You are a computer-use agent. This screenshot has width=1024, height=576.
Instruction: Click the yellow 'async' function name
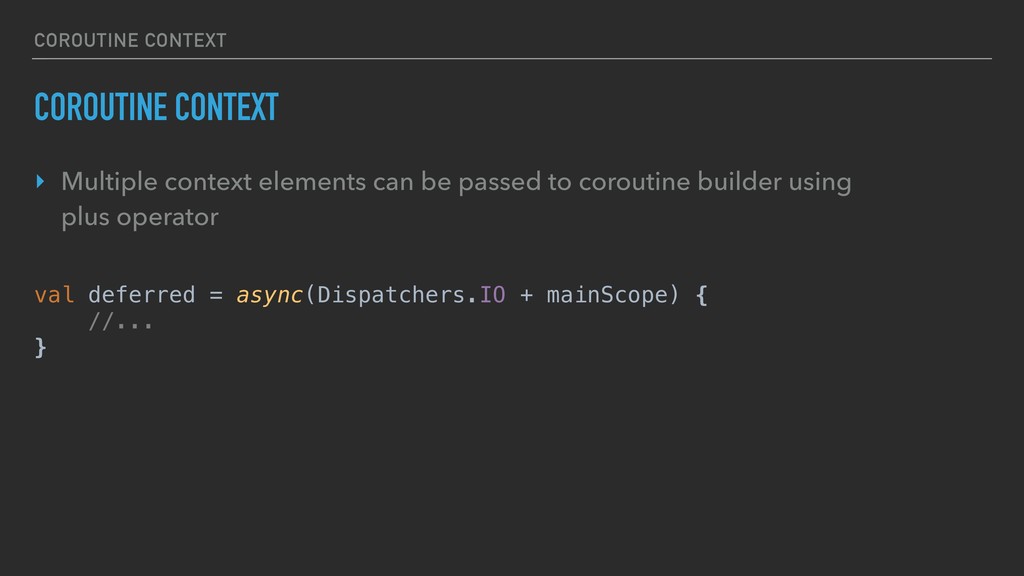tap(269, 295)
